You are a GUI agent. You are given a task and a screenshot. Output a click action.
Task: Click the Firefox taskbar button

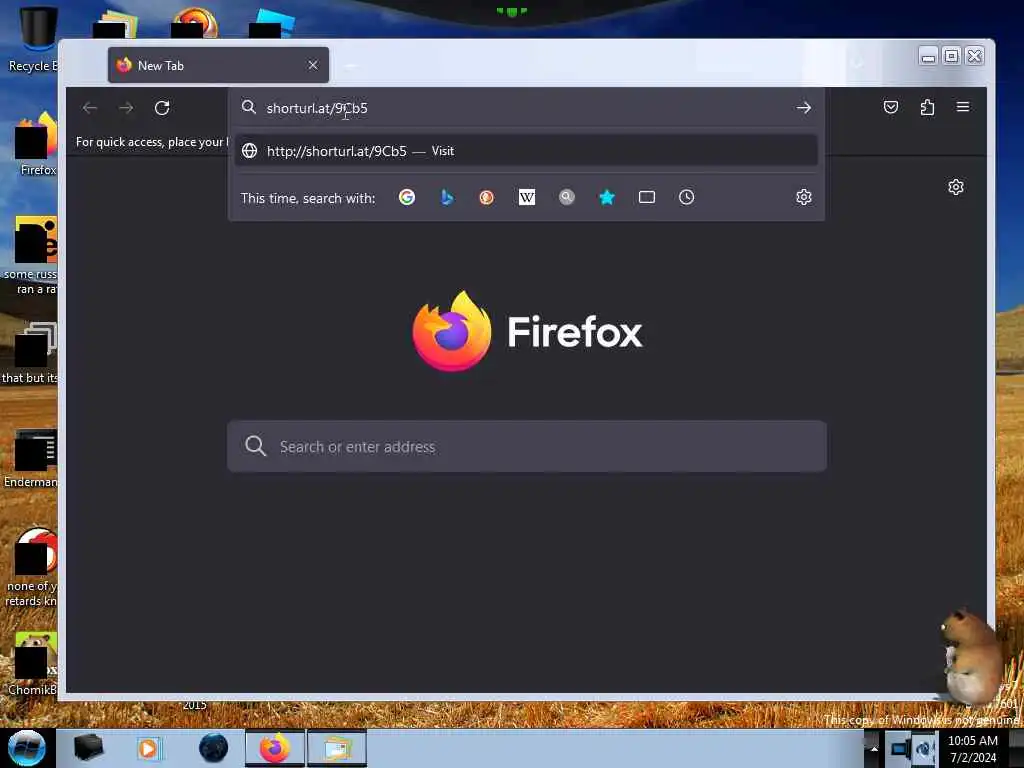click(x=275, y=748)
